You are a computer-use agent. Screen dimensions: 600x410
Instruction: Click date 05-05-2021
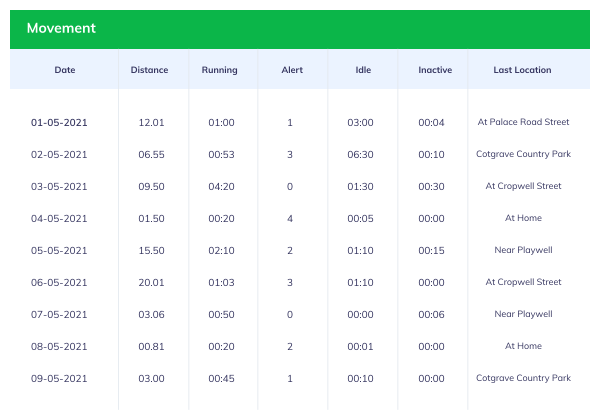point(59,250)
